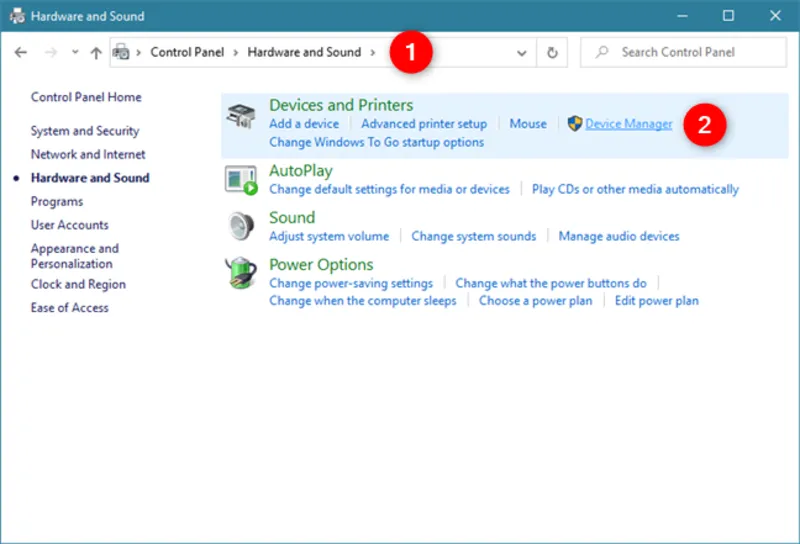This screenshot has width=800, height=544.
Task: Click the Power Options battery icon
Action: (x=240, y=273)
